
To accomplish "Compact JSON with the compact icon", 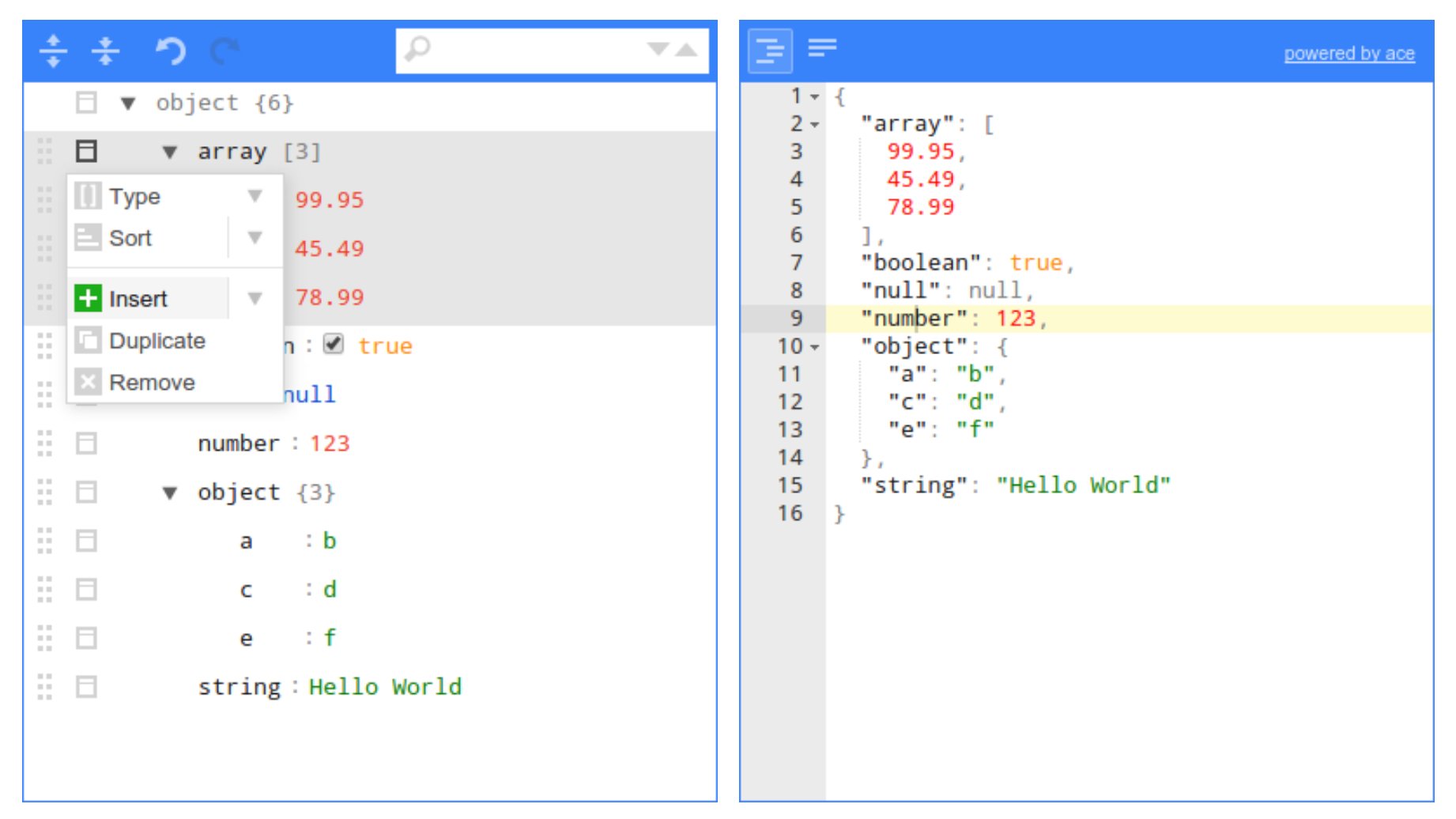I will 822,49.
